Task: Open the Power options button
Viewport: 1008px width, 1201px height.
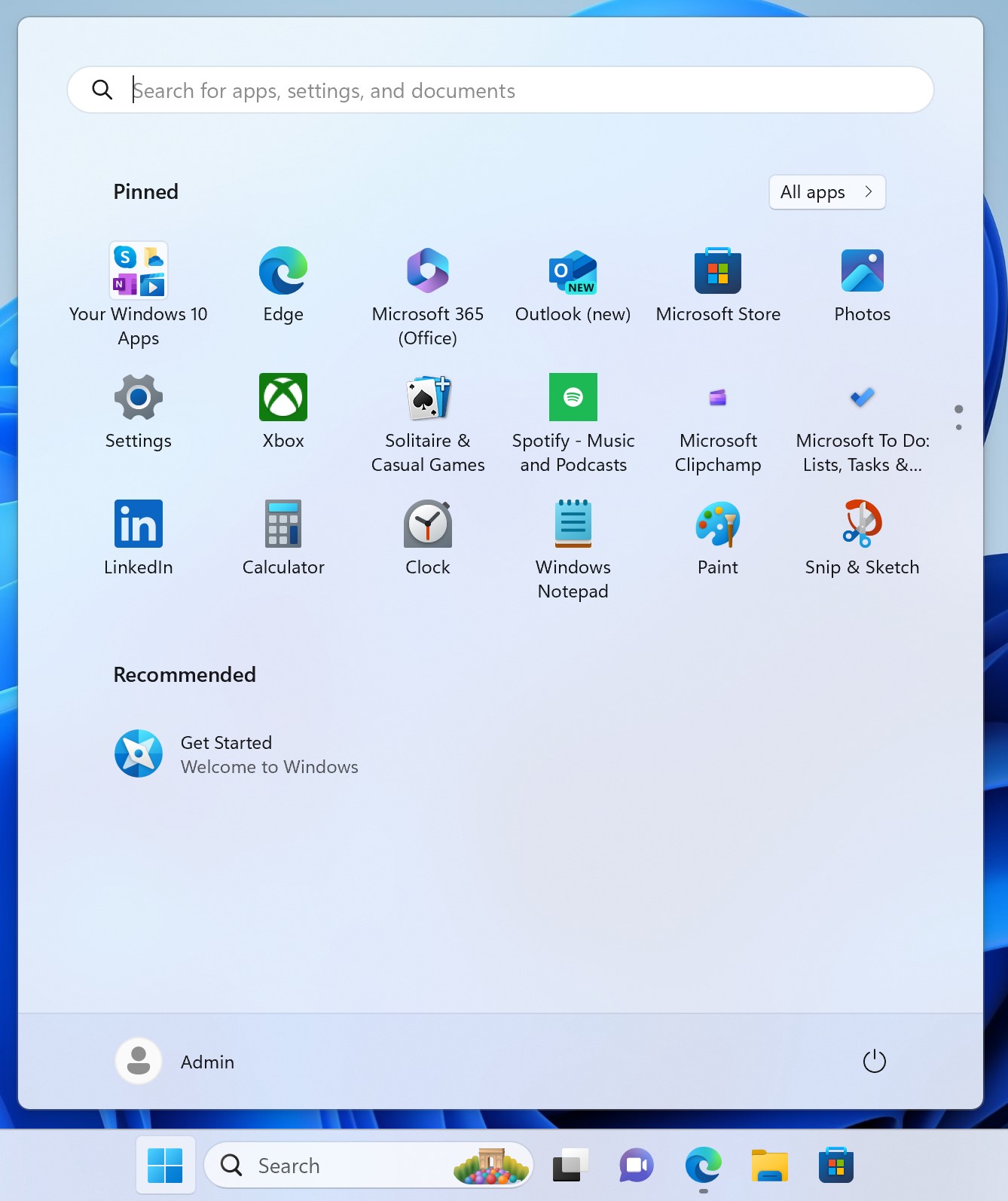Action: (x=874, y=1062)
